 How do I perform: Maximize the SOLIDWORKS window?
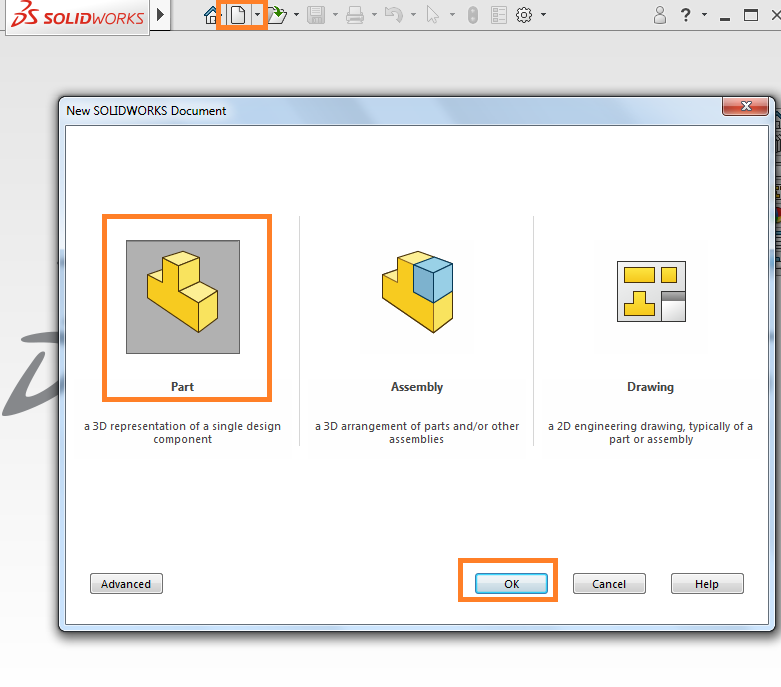click(x=751, y=15)
